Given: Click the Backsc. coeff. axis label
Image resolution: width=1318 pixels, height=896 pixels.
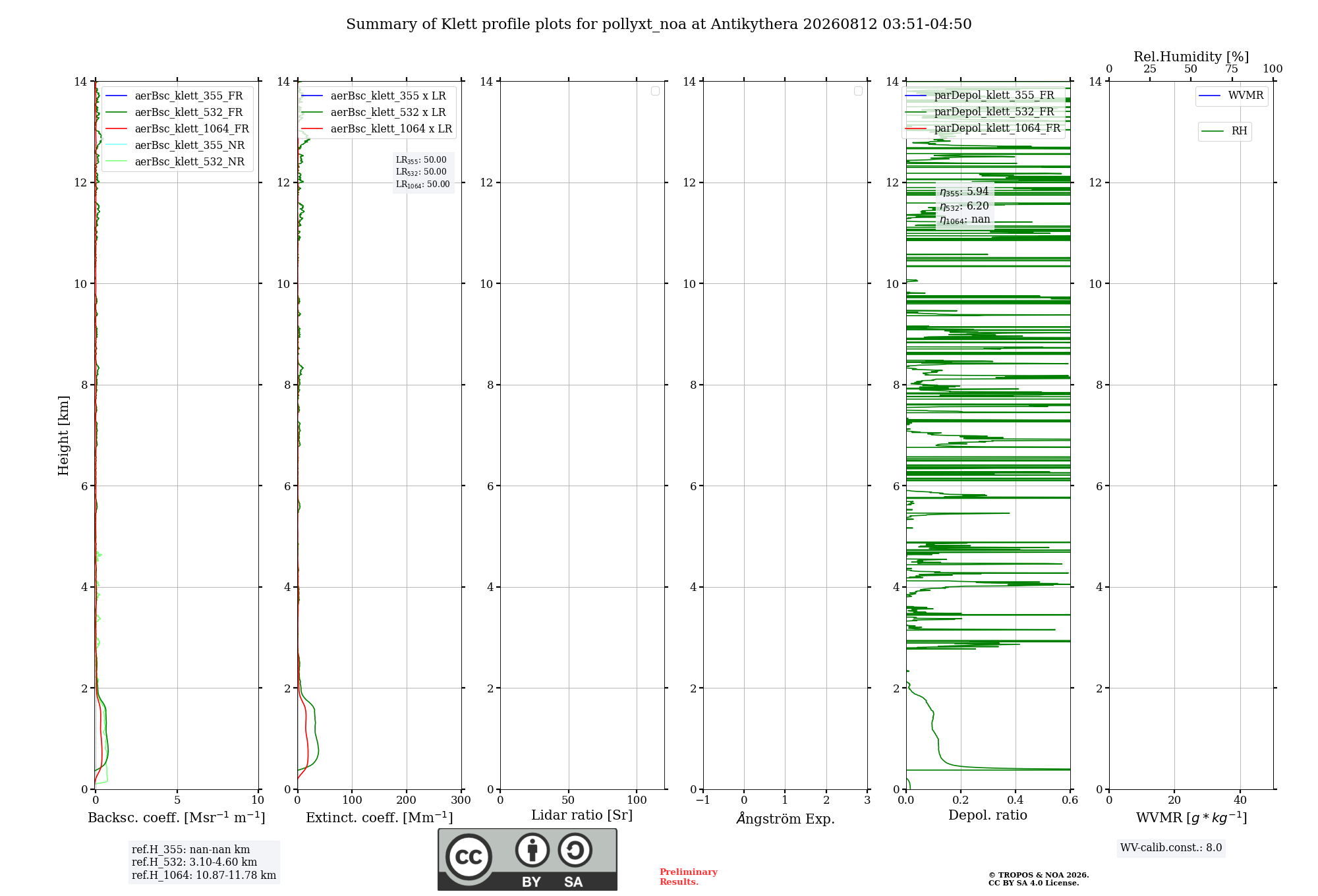Looking at the screenshot, I should [177, 818].
